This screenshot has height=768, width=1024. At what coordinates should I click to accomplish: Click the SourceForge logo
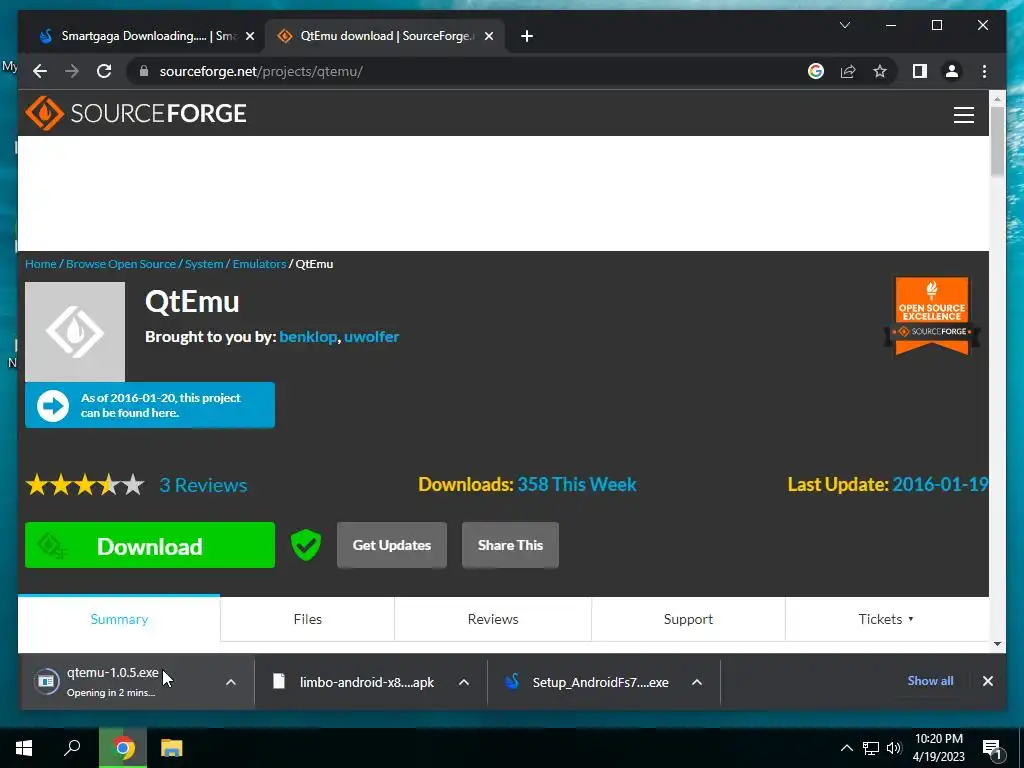point(136,114)
